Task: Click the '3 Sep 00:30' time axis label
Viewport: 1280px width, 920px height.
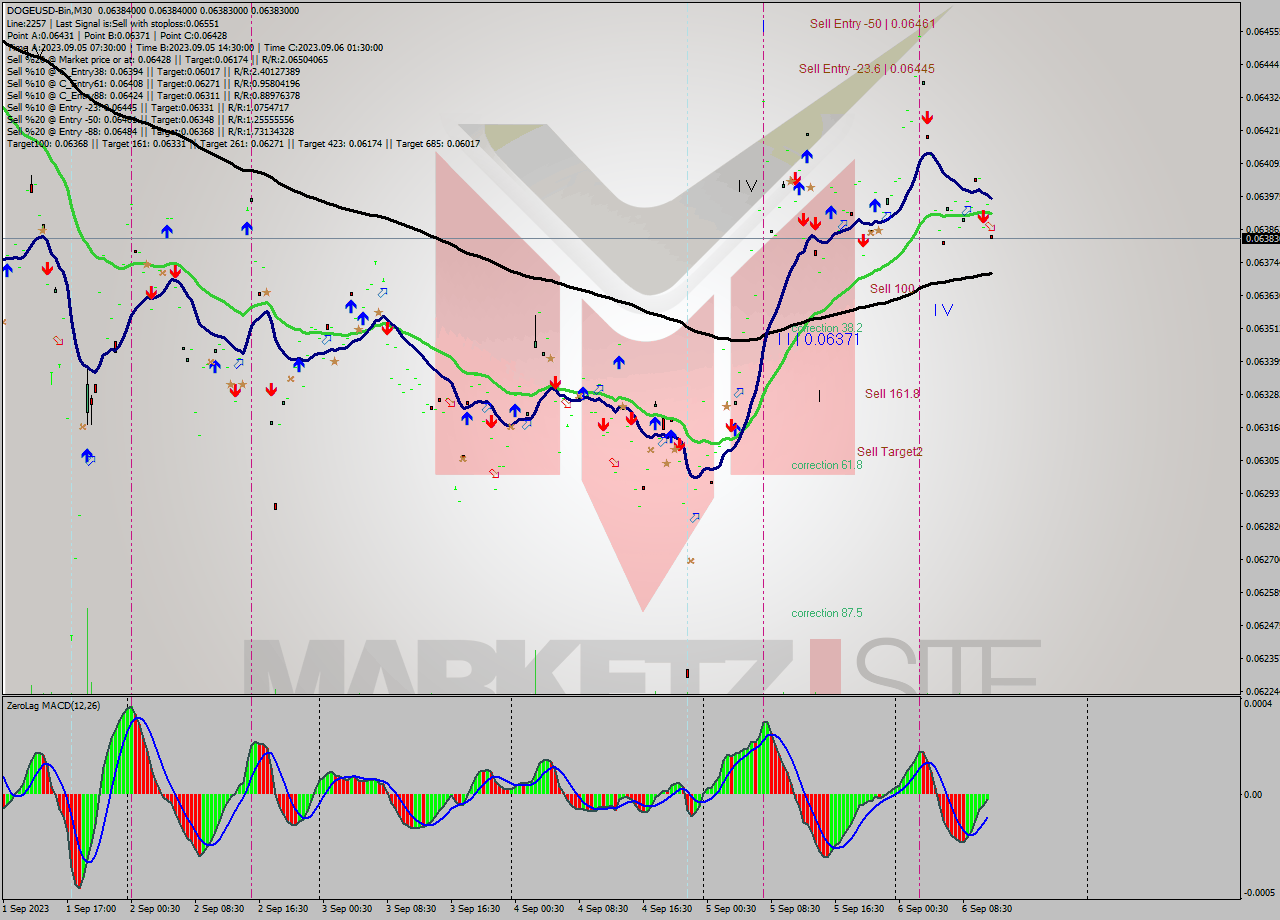Action: tap(347, 909)
